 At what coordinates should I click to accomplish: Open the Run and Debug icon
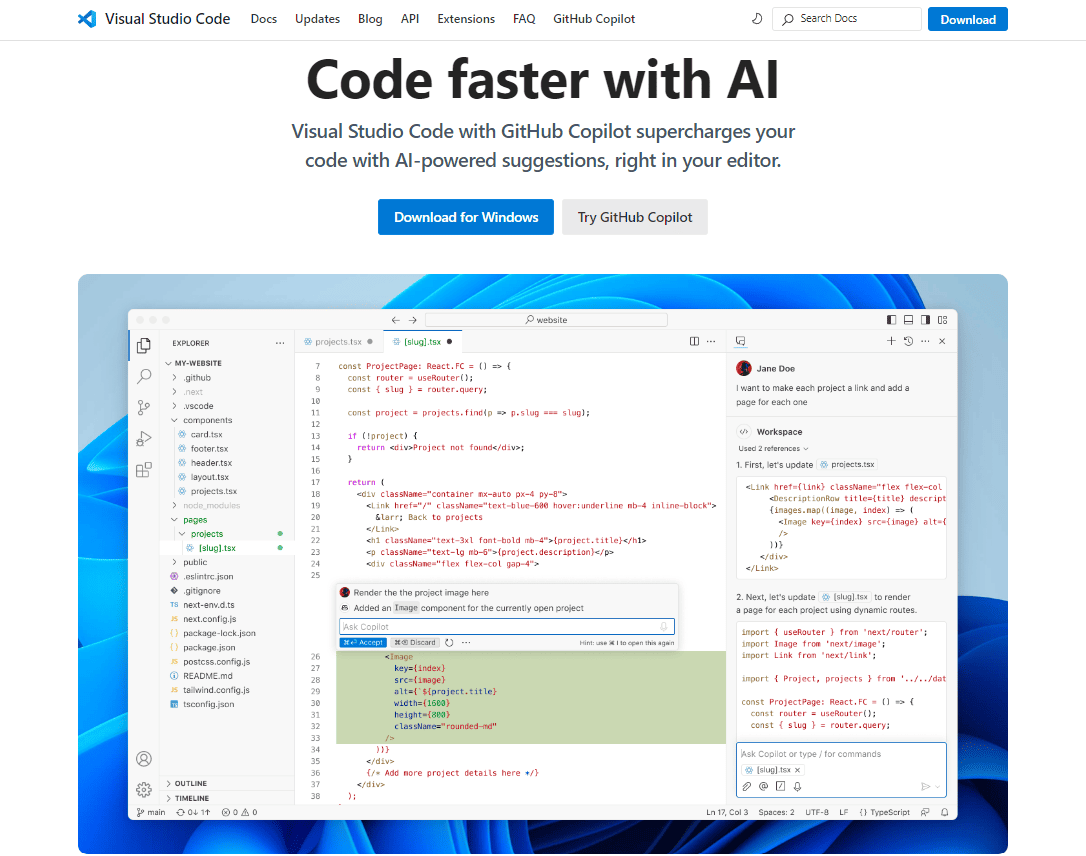[144, 439]
